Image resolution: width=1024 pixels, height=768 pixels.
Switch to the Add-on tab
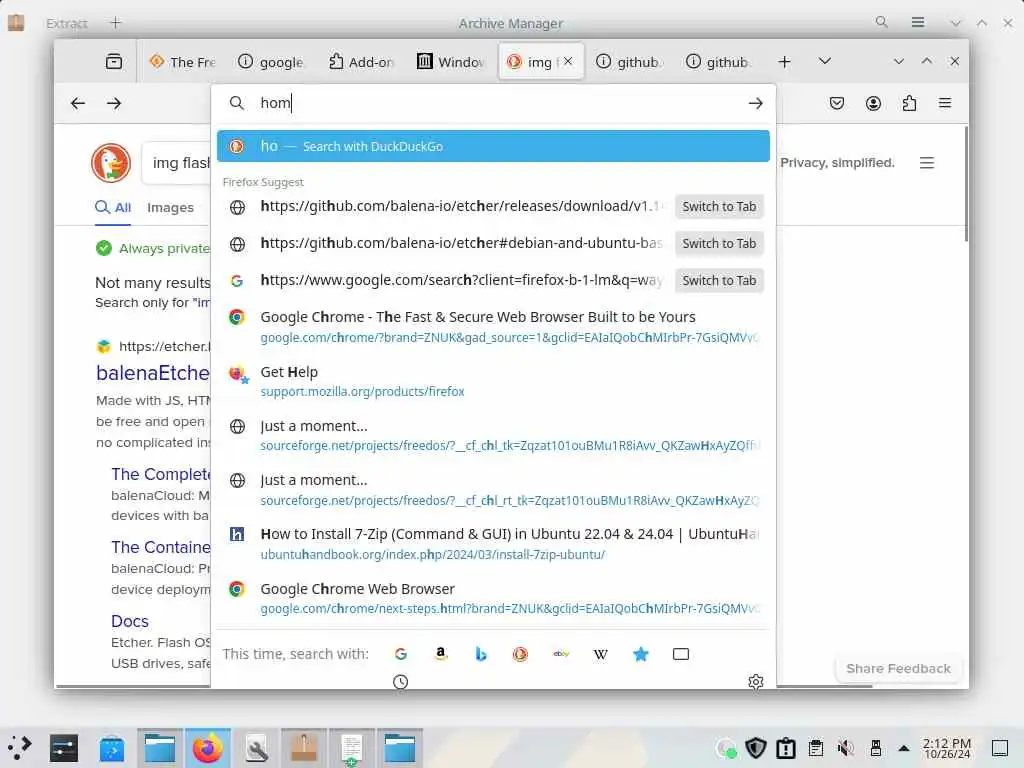click(x=360, y=61)
